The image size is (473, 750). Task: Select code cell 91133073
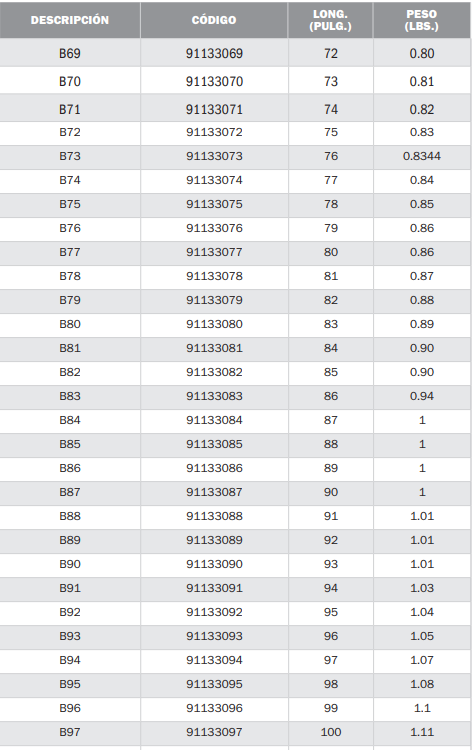[214, 156]
